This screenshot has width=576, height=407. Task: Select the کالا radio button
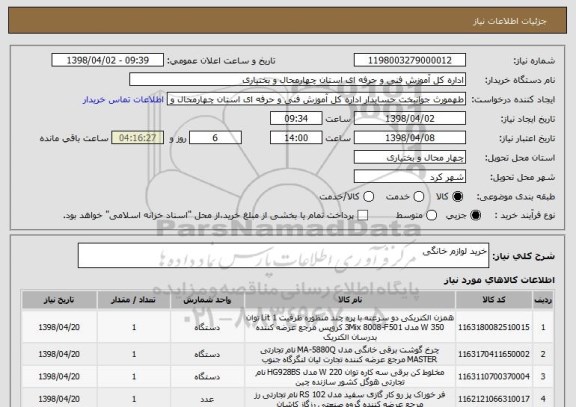(457, 197)
